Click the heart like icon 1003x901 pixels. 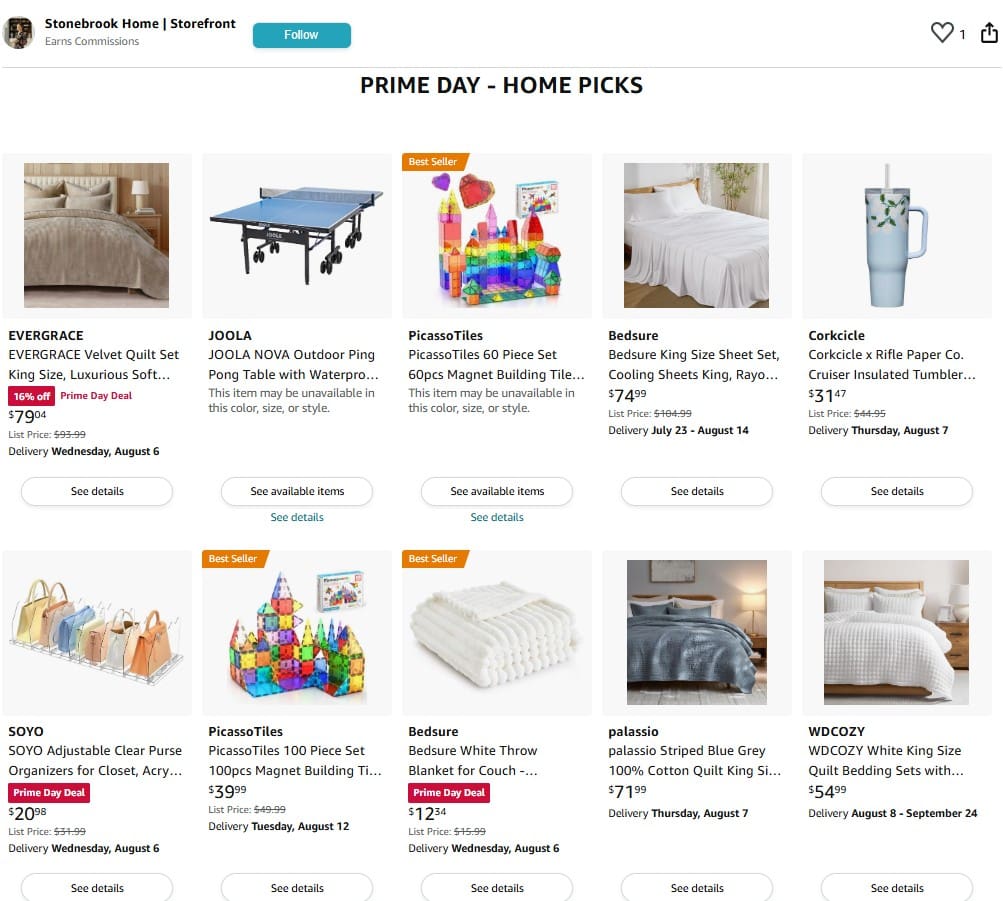[942, 33]
